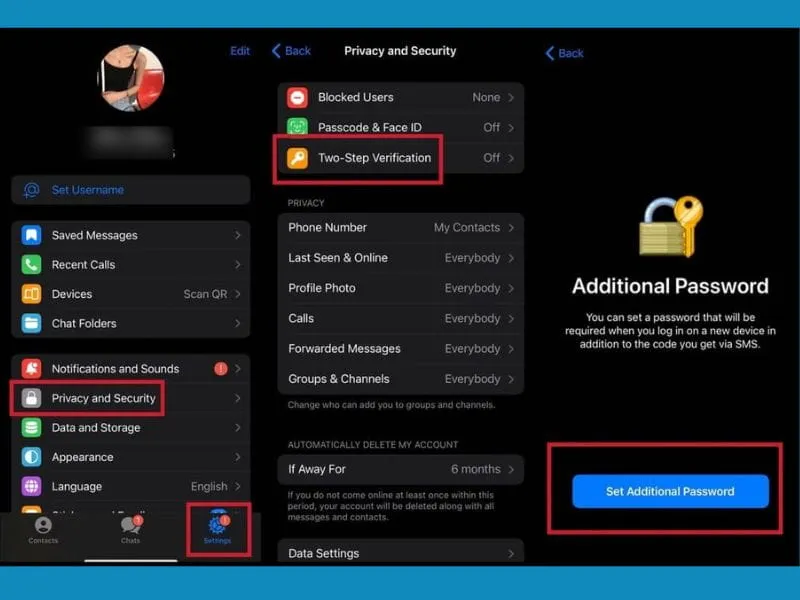Tap the Privacy and Security page title

pyautogui.click(x=400, y=51)
